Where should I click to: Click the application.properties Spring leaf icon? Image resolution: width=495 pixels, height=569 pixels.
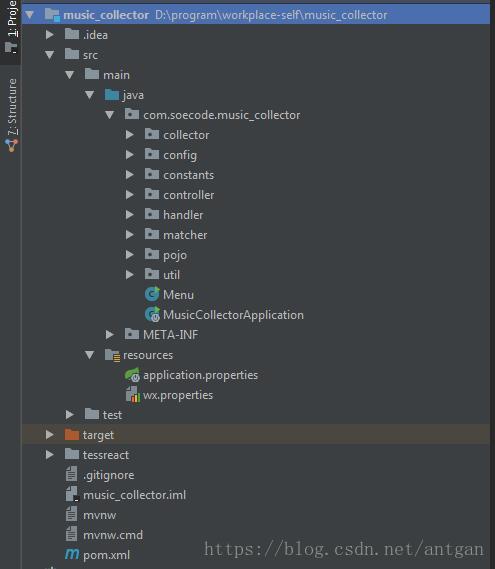[132, 375]
